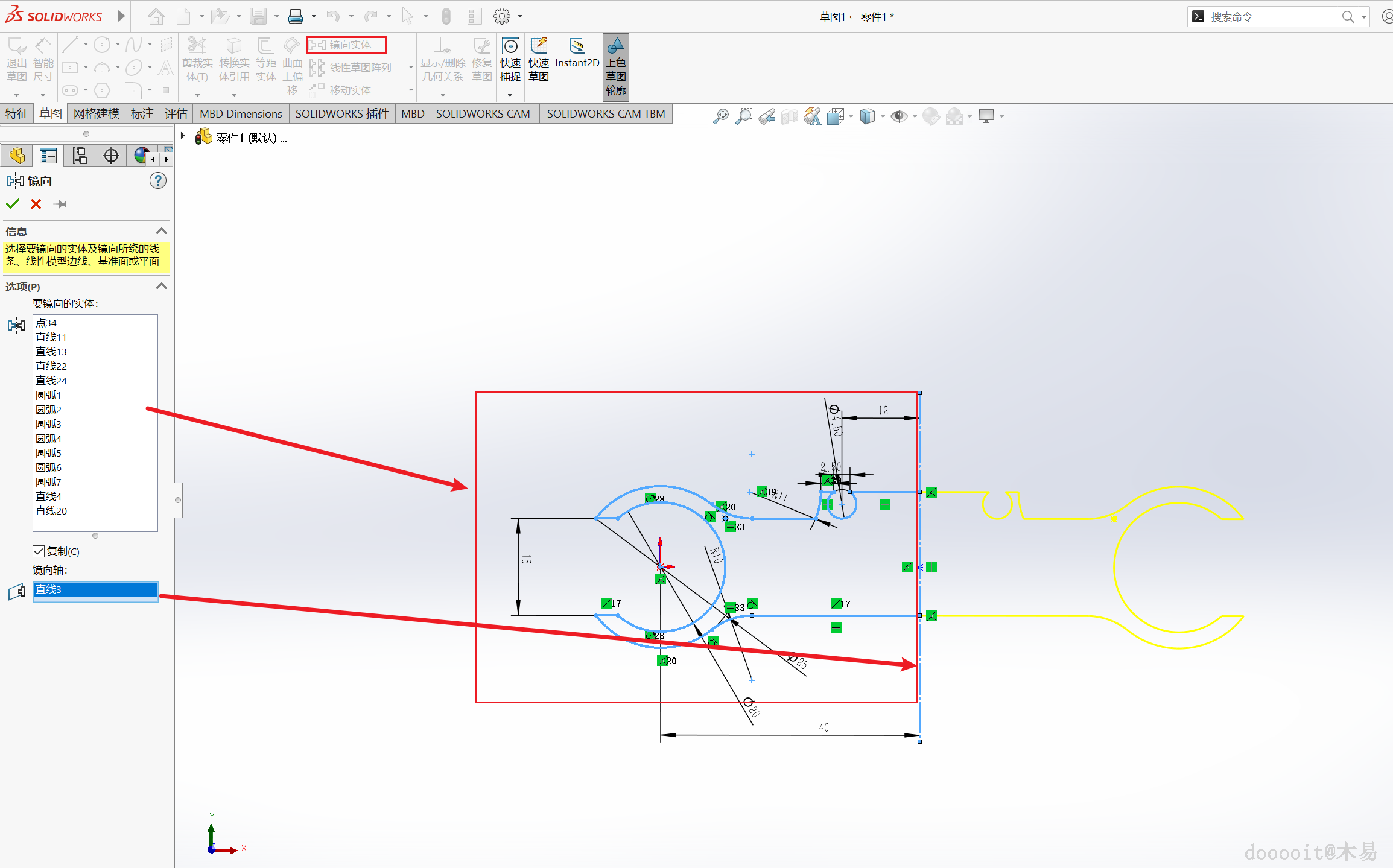Screen dimensions: 1393x868
Task: Click the pushpin keep-visible icon
Action: pyautogui.click(x=60, y=204)
